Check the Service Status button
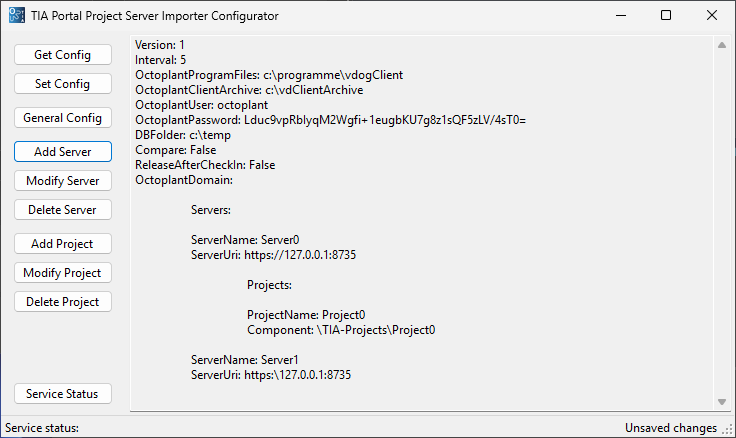Viewport: 736px width, 438px height. 63,394
